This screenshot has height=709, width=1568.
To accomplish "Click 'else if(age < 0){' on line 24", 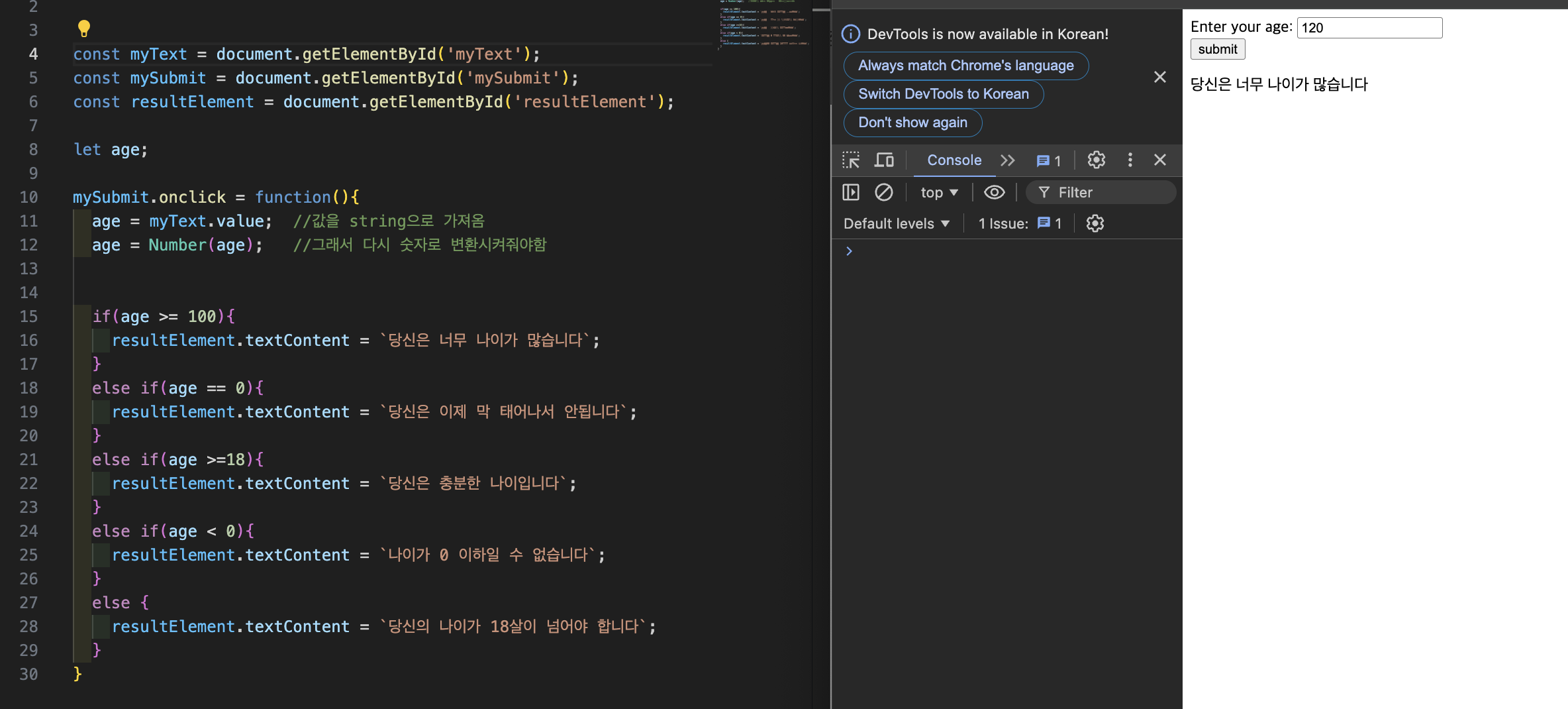I will pos(173,531).
